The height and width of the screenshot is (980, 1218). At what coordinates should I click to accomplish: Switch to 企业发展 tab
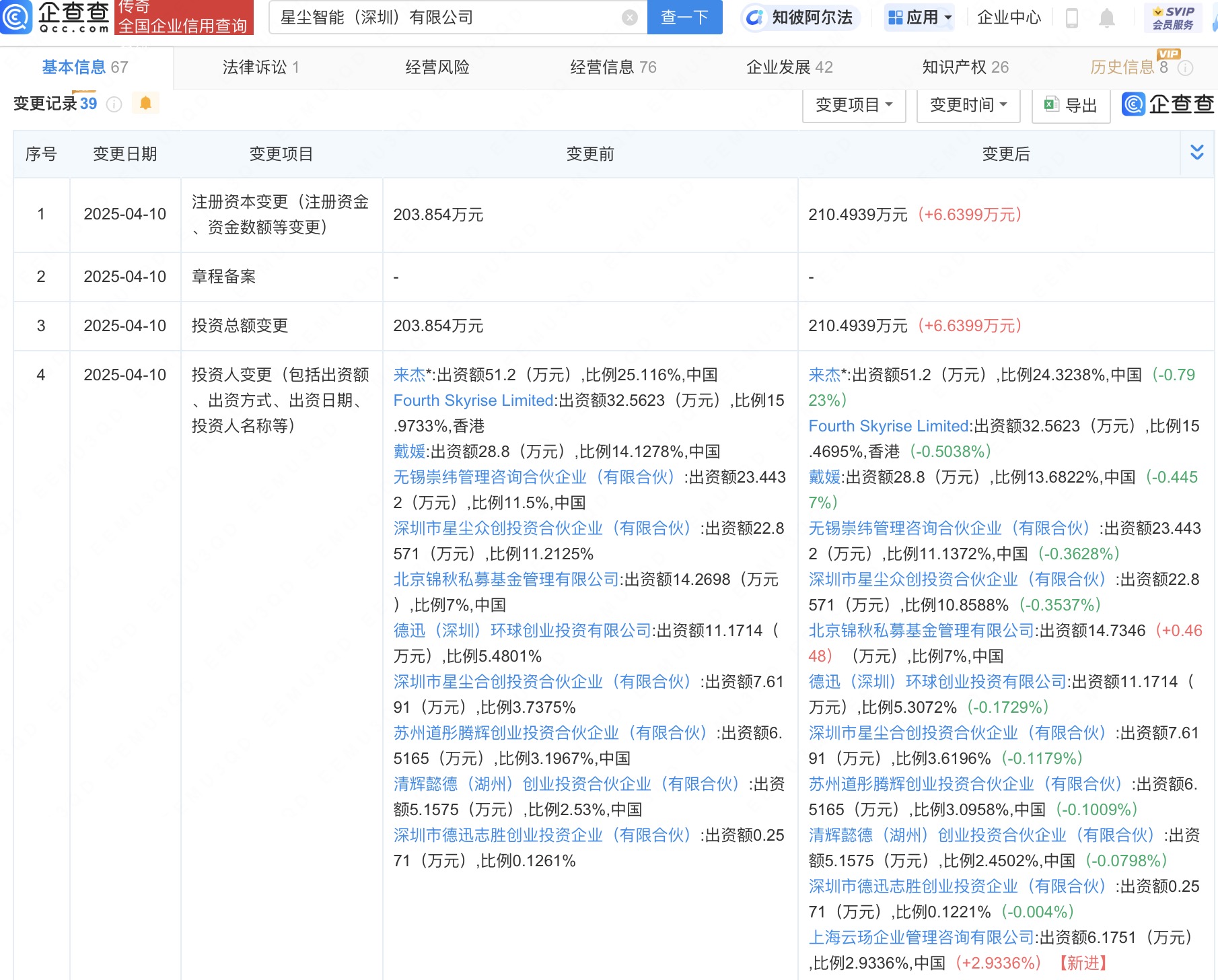coord(789,67)
